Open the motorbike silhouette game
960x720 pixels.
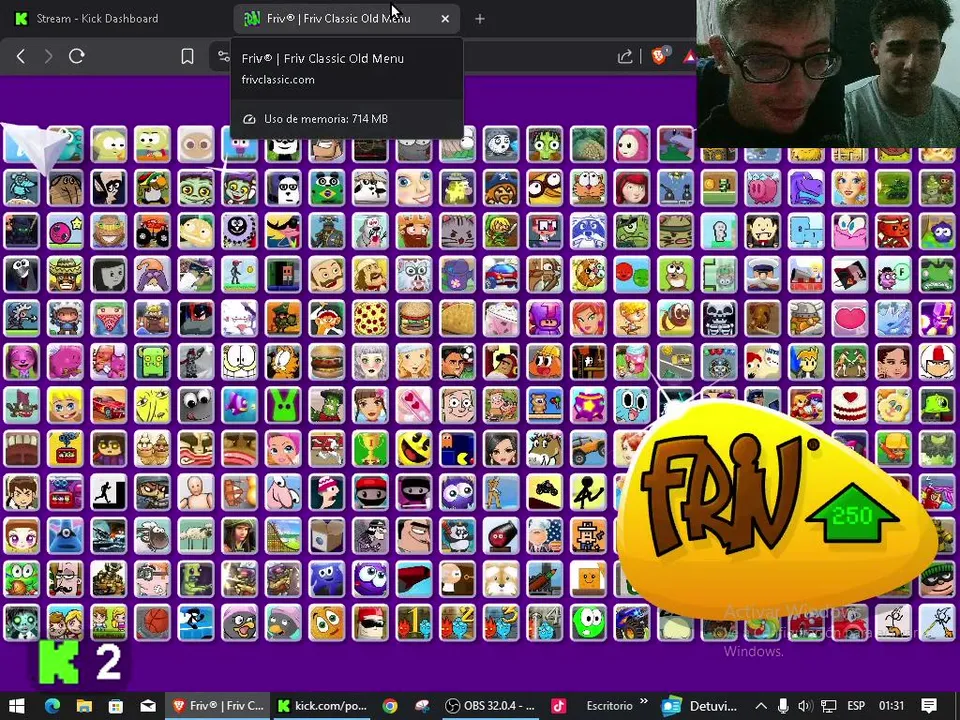[545, 492]
